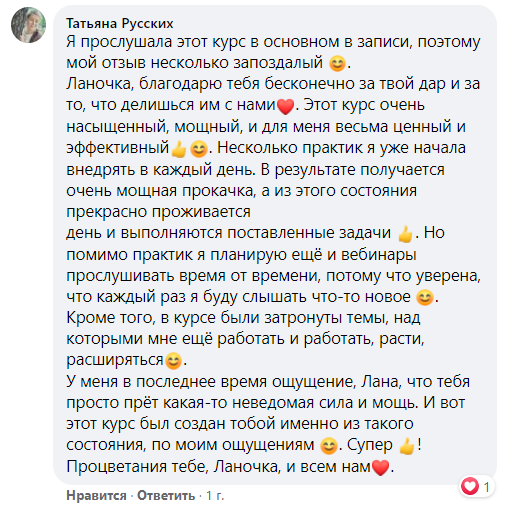Screen dimensions: 511x505
Task: Click the closing line Процветания тебе, Ланочка
Action: click(x=230, y=467)
